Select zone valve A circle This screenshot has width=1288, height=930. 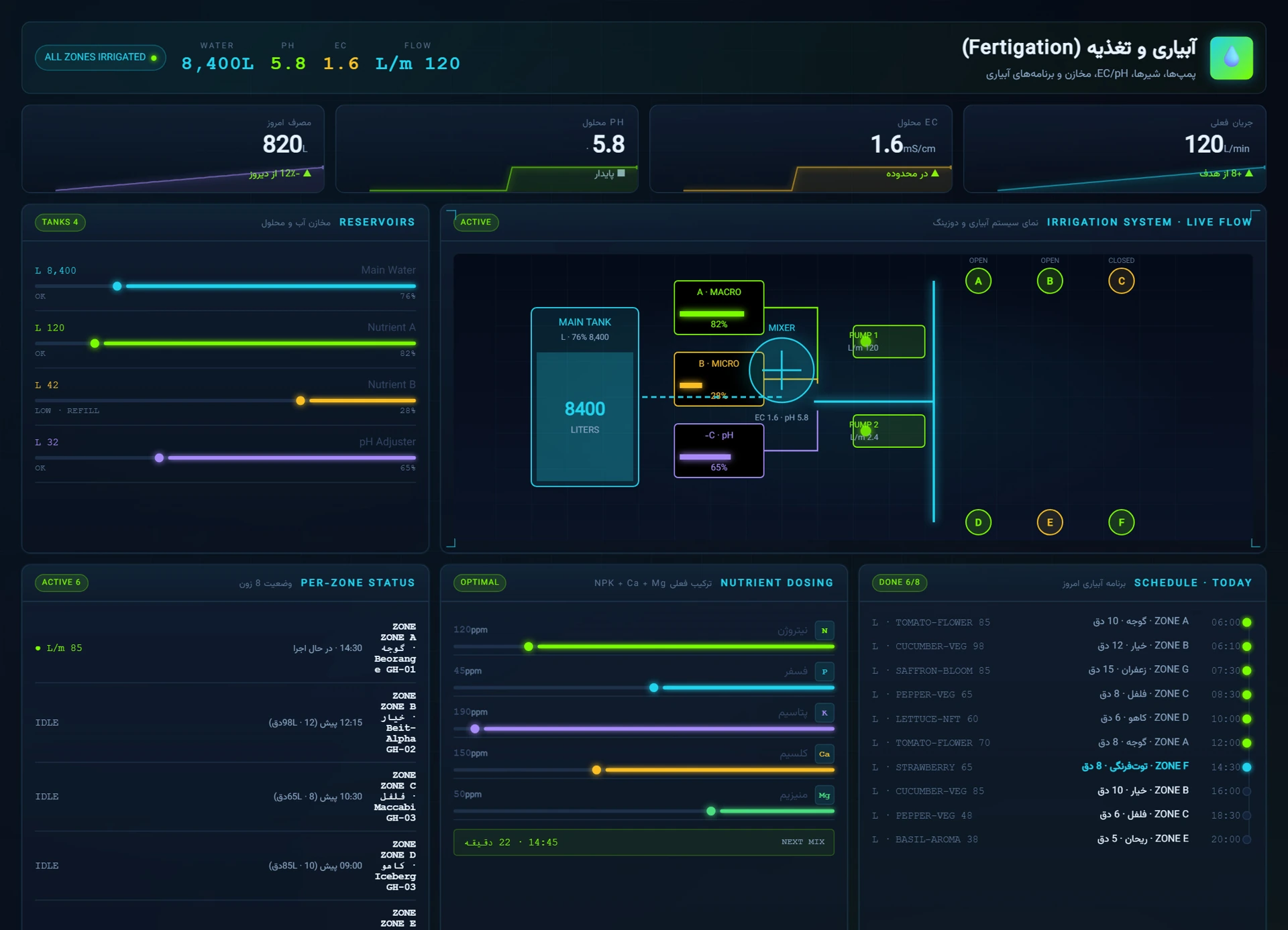click(x=978, y=281)
